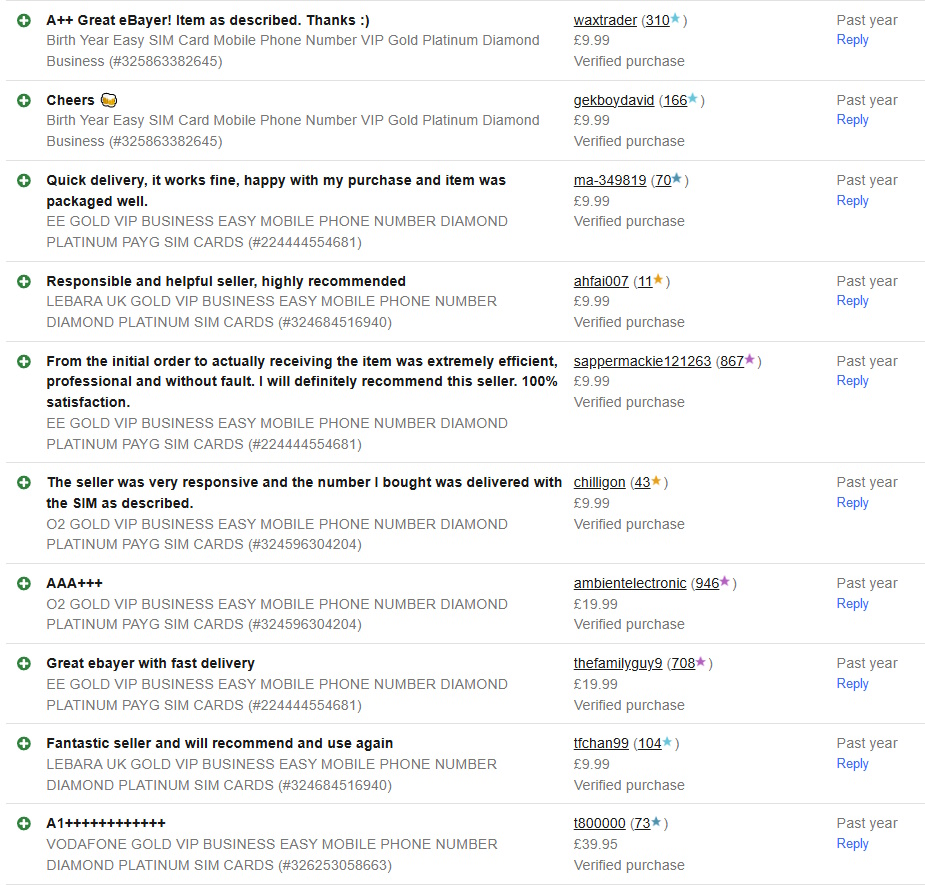Click the green plus icon next to "A1++++++++++++"
925x885 pixels.
click(x=24, y=823)
